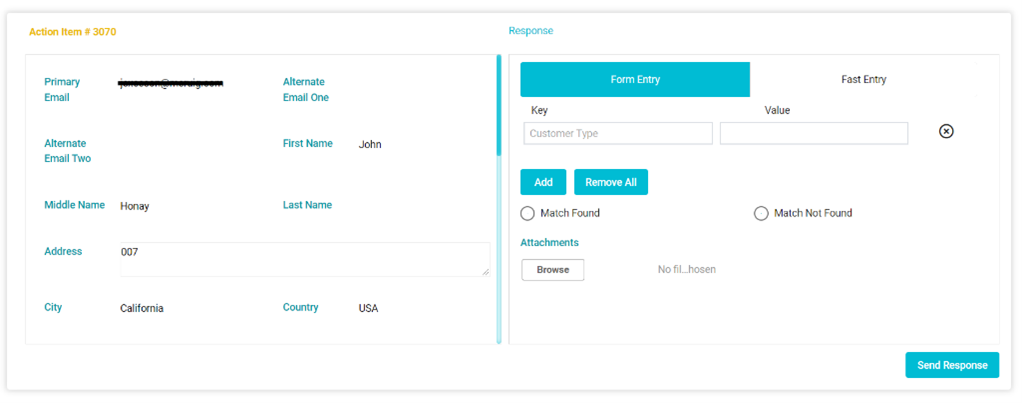Viewport: 1022px width, 403px height.
Task: Select the Match Found radio button
Action: click(x=527, y=213)
